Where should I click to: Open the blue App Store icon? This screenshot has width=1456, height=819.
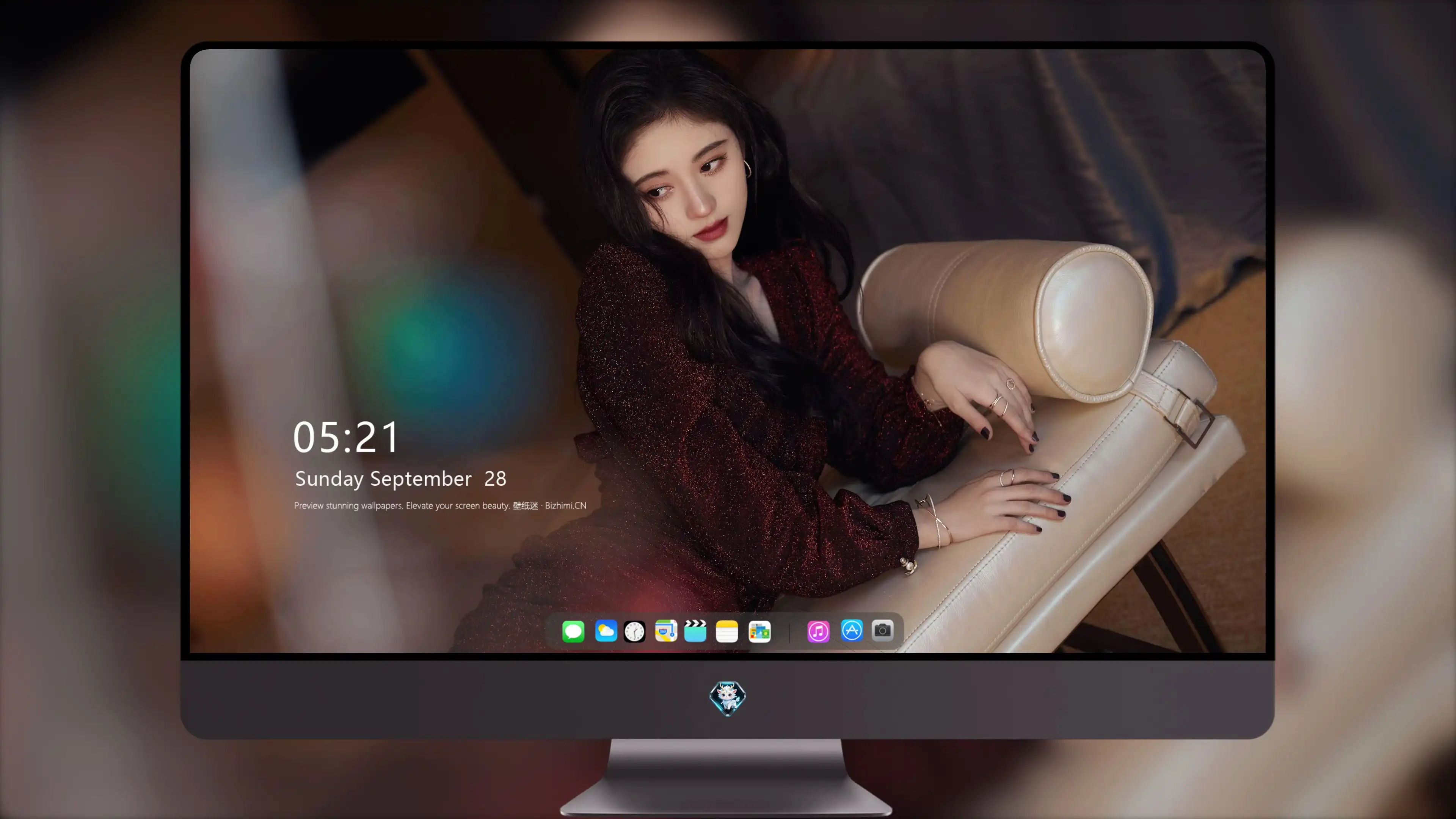(852, 630)
